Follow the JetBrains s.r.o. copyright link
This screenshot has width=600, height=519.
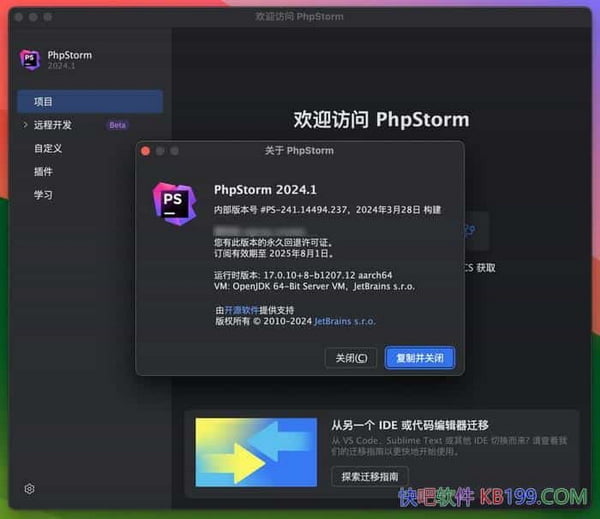345,322
